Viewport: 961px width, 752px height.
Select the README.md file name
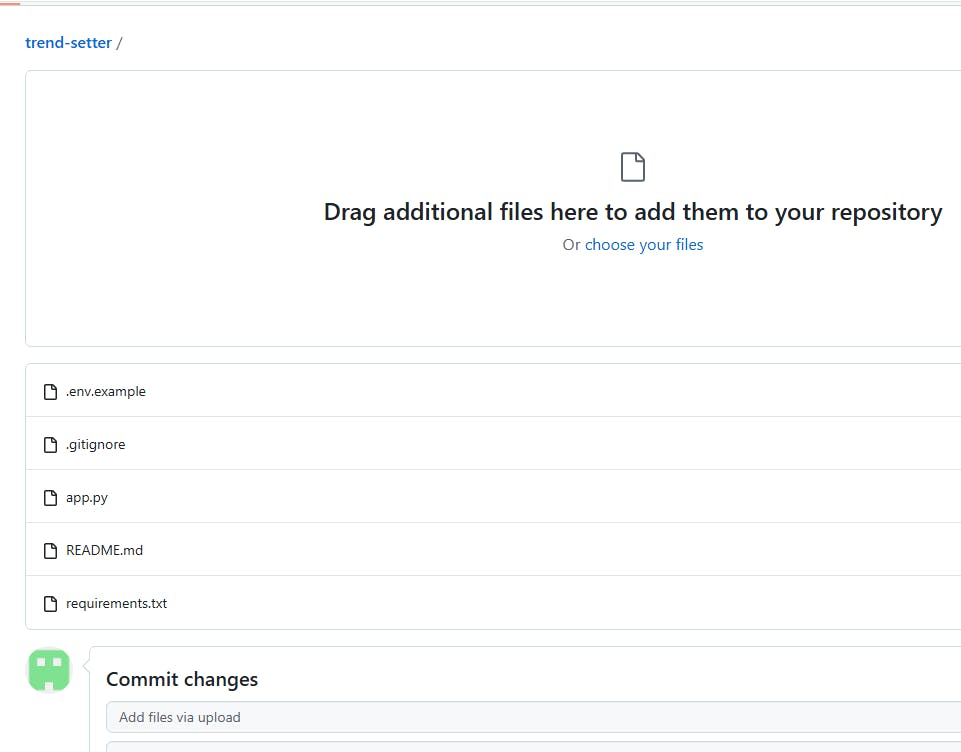click(x=104, y=551)
